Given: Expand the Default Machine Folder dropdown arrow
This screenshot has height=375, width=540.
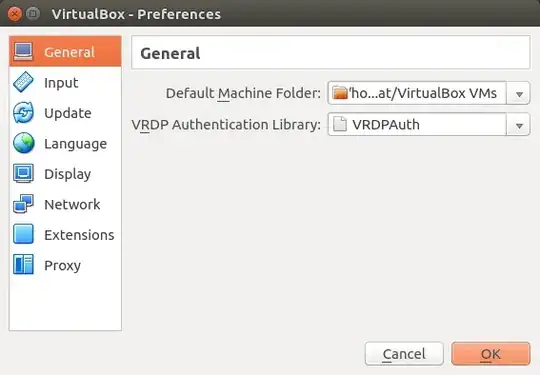Looking at the screenshot, I should 518,93.
